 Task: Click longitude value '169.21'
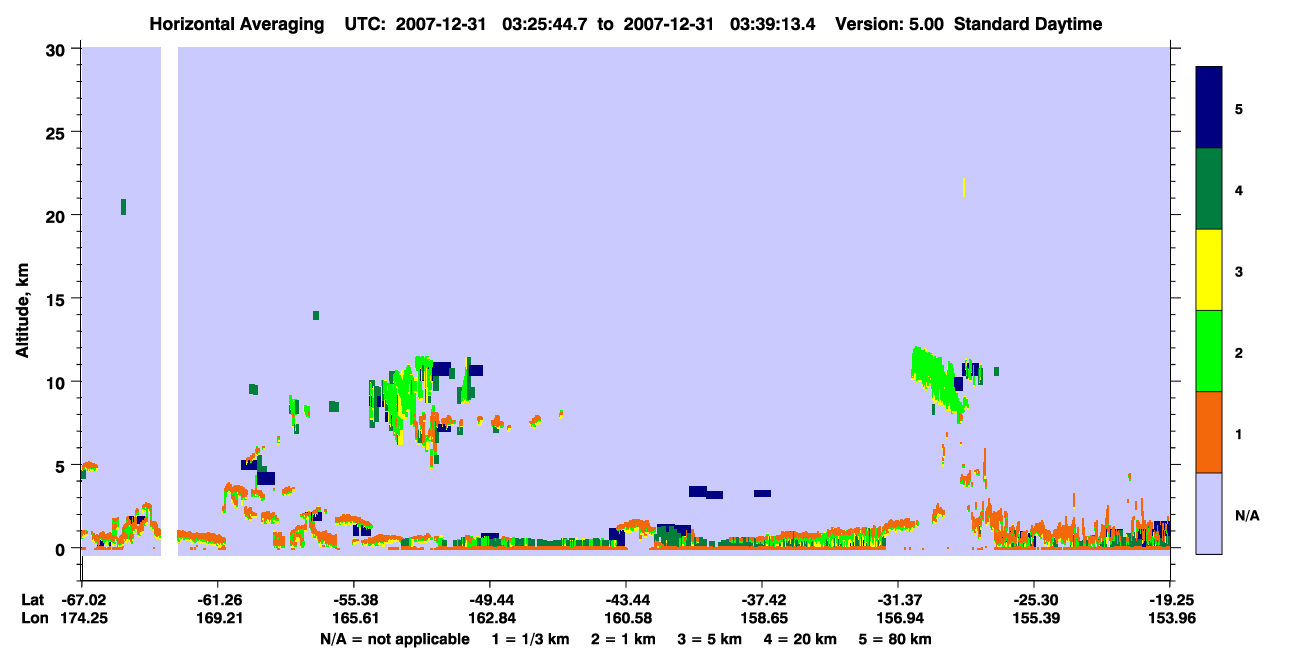218,618
